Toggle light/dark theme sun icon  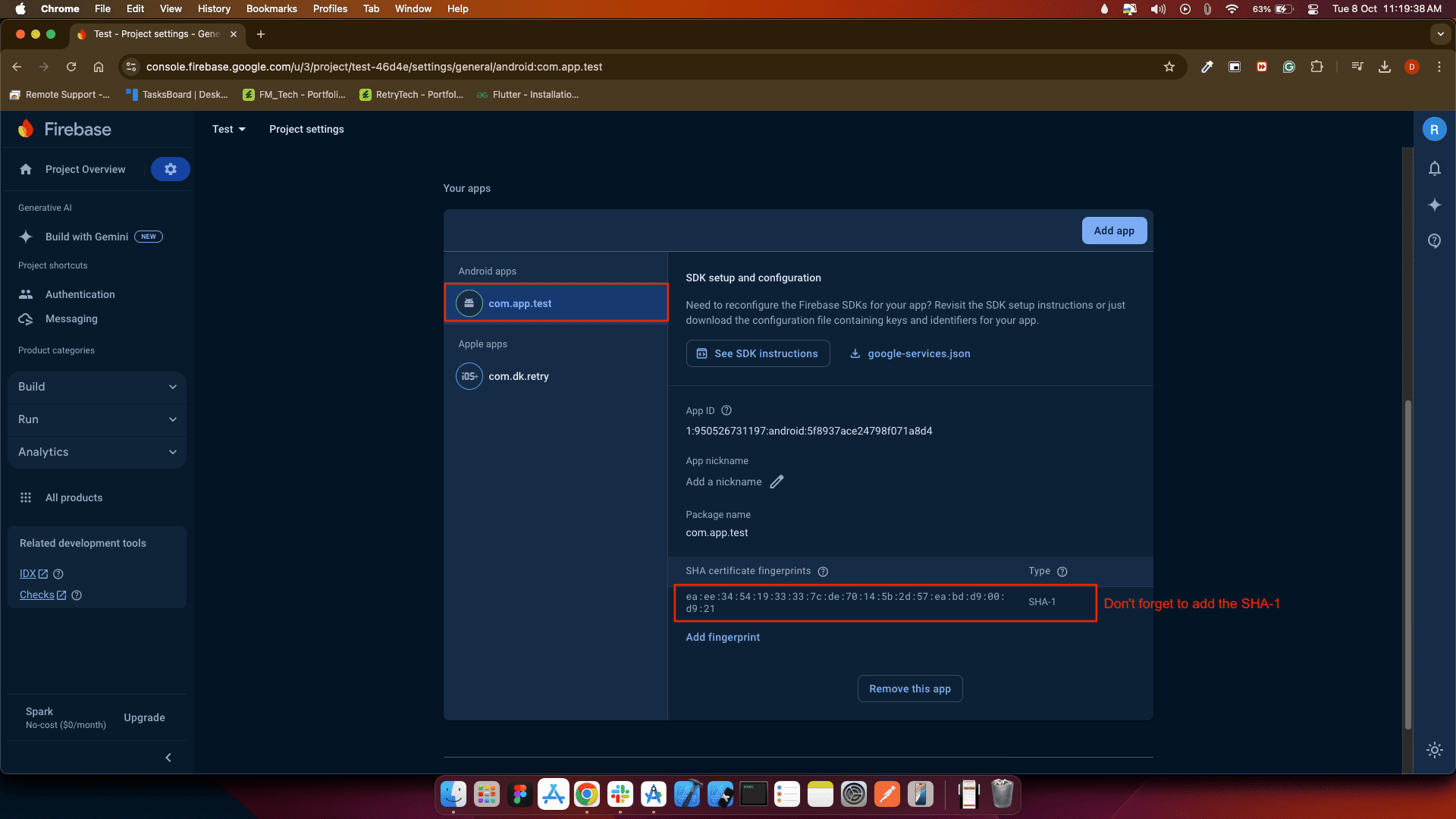coord(1434,750)
